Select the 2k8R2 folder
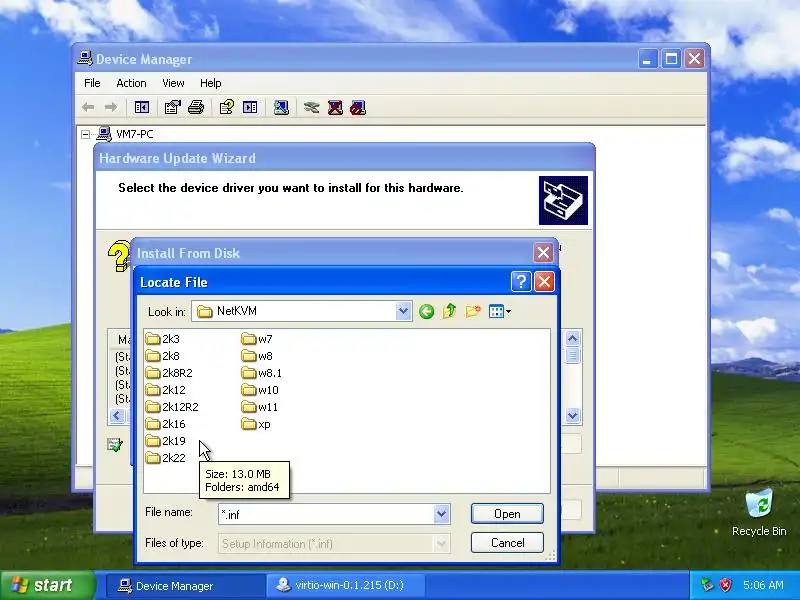 click(169, 373)
